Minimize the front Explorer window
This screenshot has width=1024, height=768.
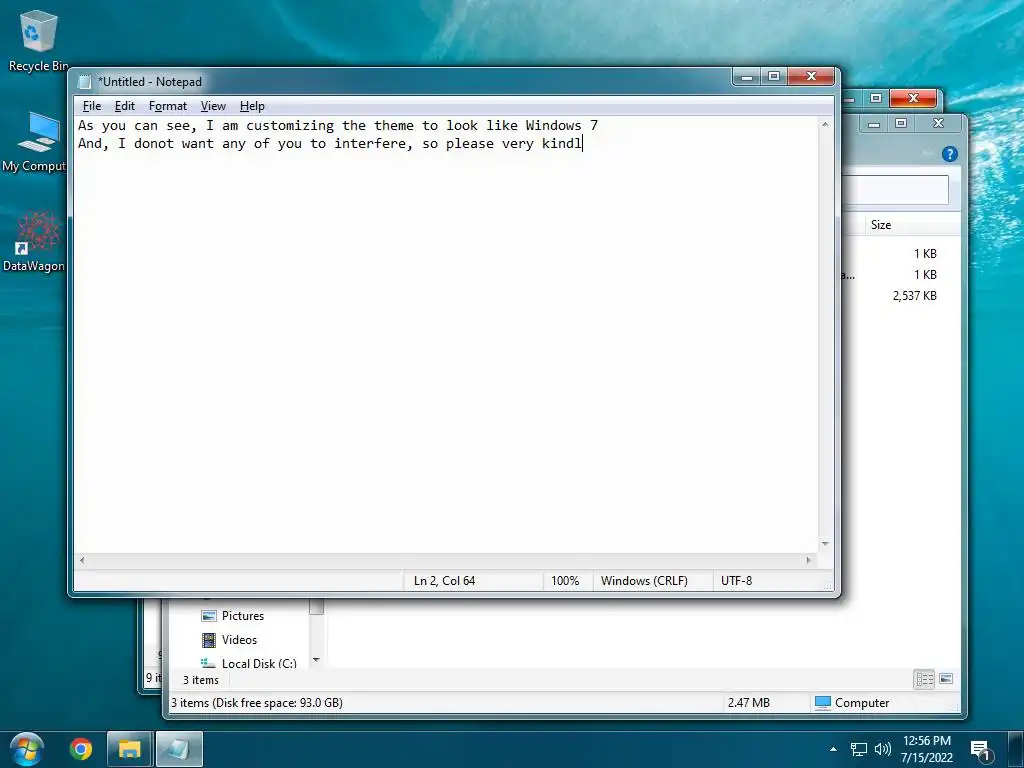pyautogui.click(x=874, y=123)
